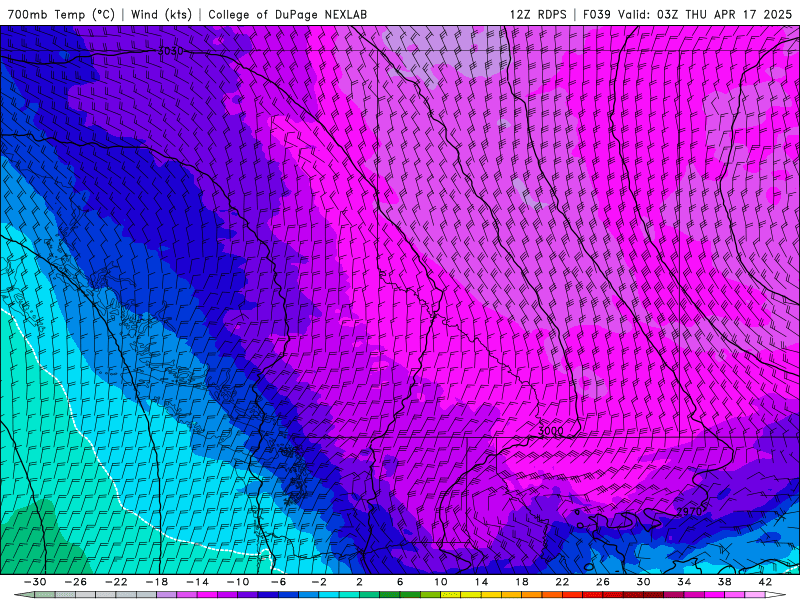This screenshot has height=600, width=800.
Task: Click the 'F039' forecast hour text
Action: point(596,14)
